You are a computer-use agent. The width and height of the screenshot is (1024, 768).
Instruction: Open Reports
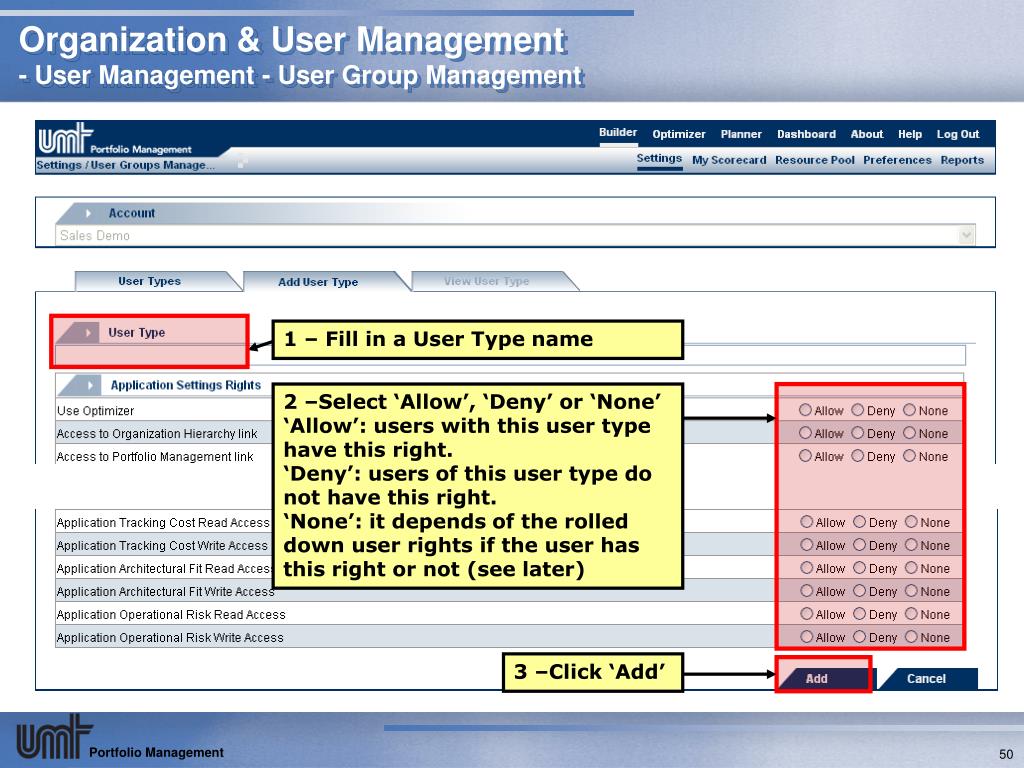[962, 160]
